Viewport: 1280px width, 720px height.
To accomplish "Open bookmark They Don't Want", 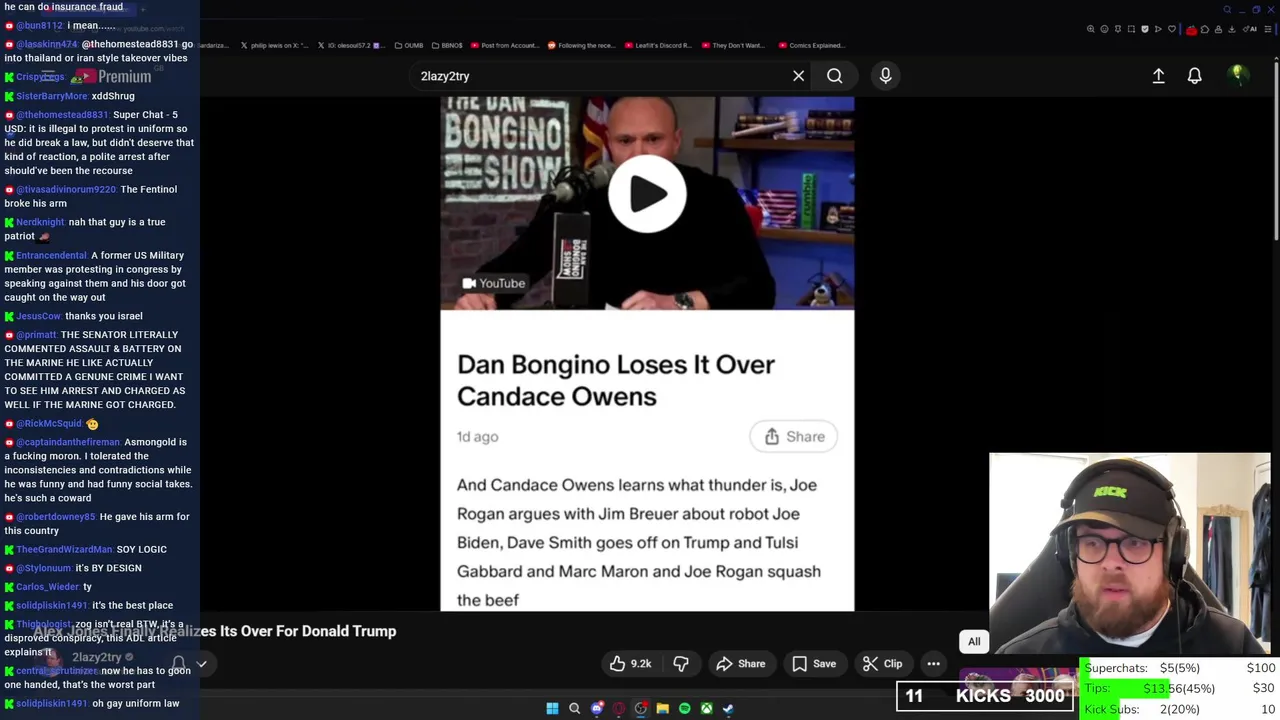I will click(733, 45).
